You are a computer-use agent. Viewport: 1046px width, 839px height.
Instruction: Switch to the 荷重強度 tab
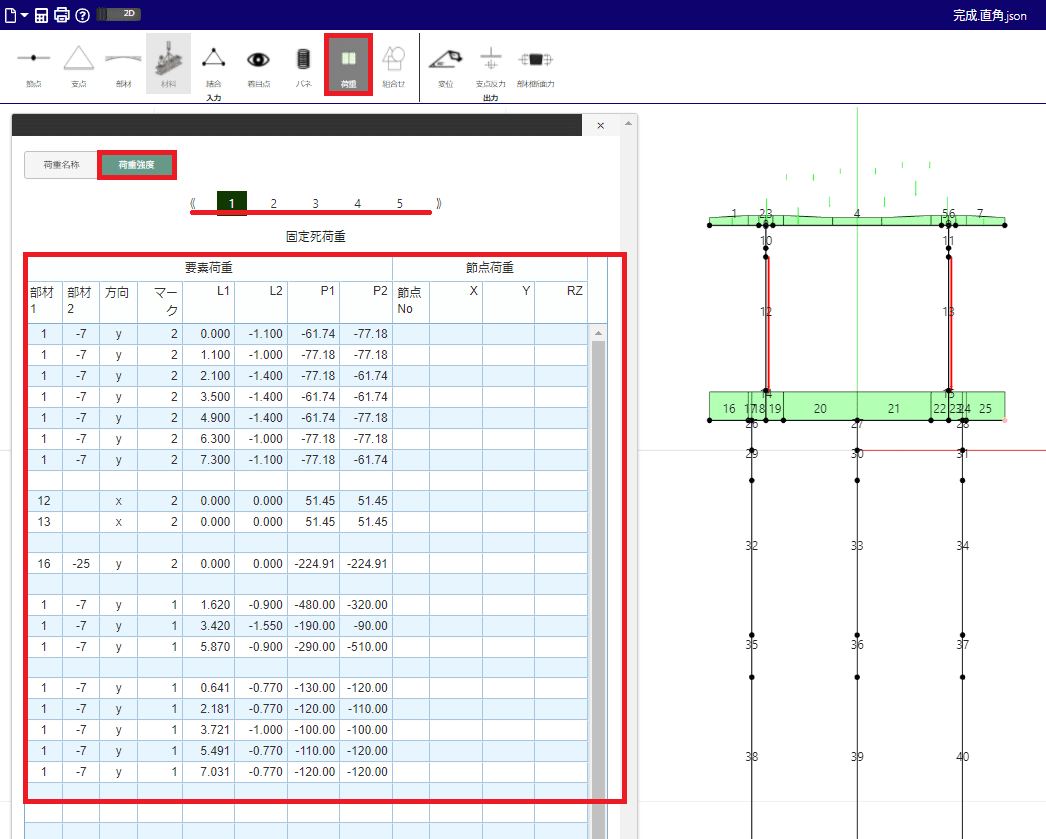point(137,165)
